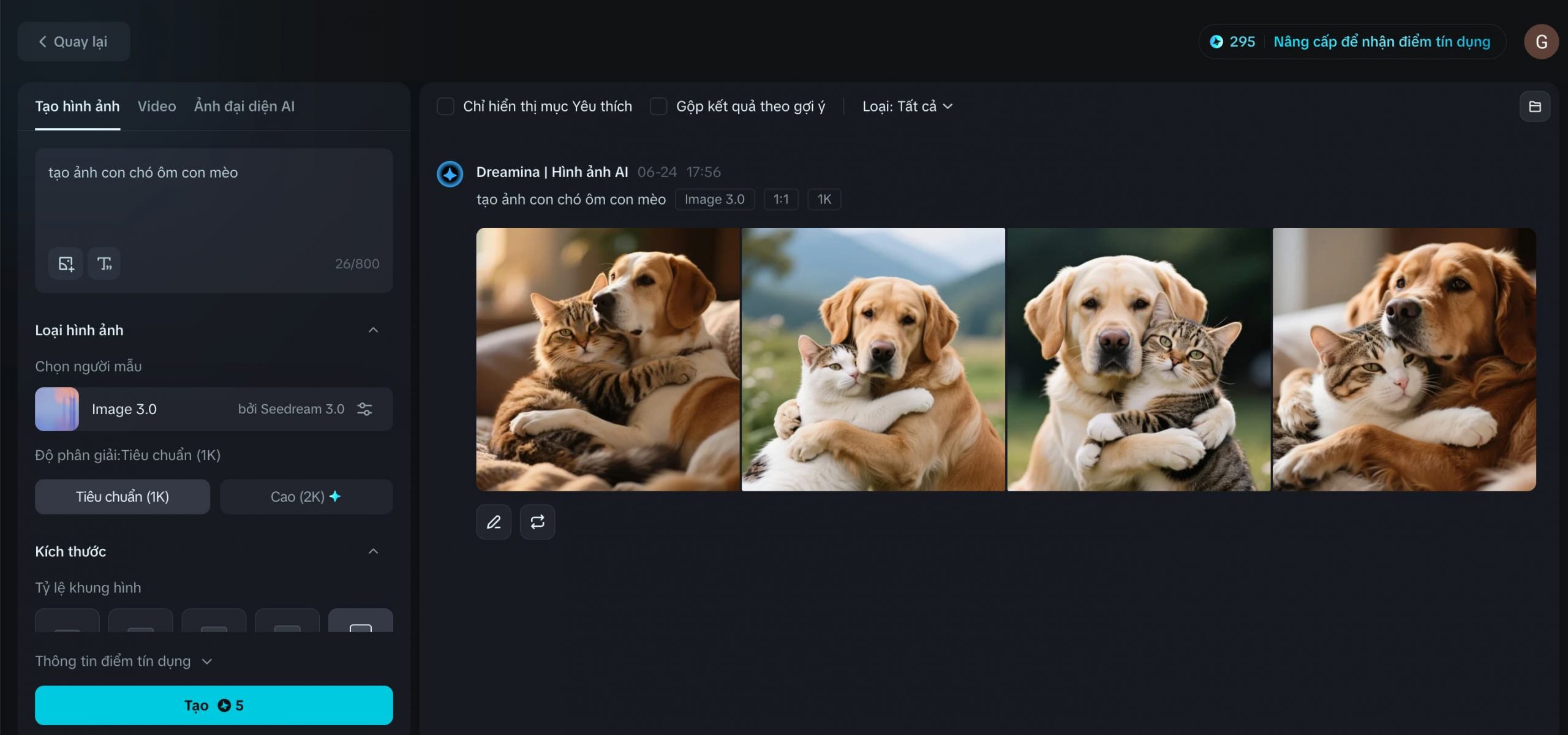Click Nâng cấp để nhận điểm tín dụng
Screen dimensions: 1568x735
coord(1382,42)
